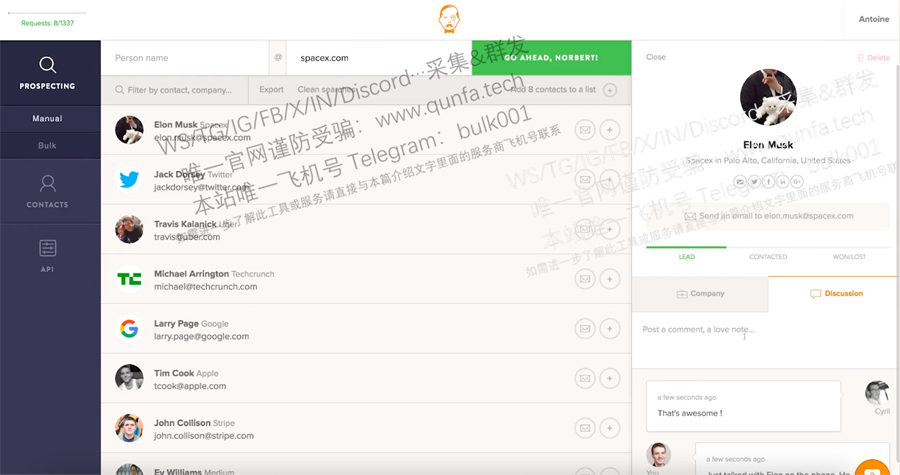Viewport: 900px width, 475px height.
Task: Focus the Person name input field
Action: point(185,58)
